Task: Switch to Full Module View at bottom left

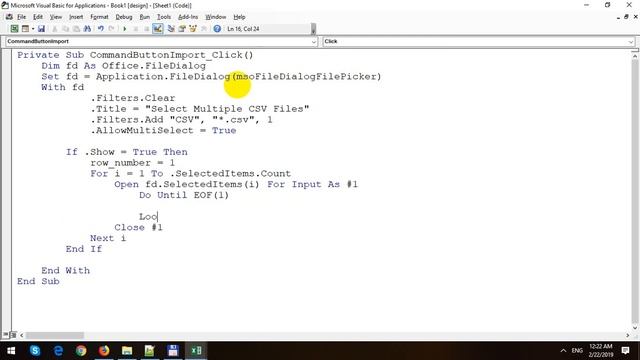Action: (13, 335)
